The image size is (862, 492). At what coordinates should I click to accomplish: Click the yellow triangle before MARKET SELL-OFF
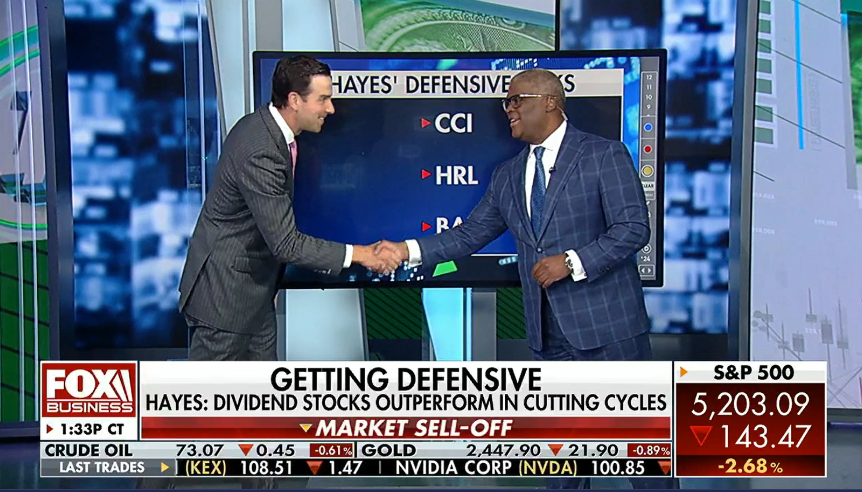pyautogui.click(x=306, y=428)
